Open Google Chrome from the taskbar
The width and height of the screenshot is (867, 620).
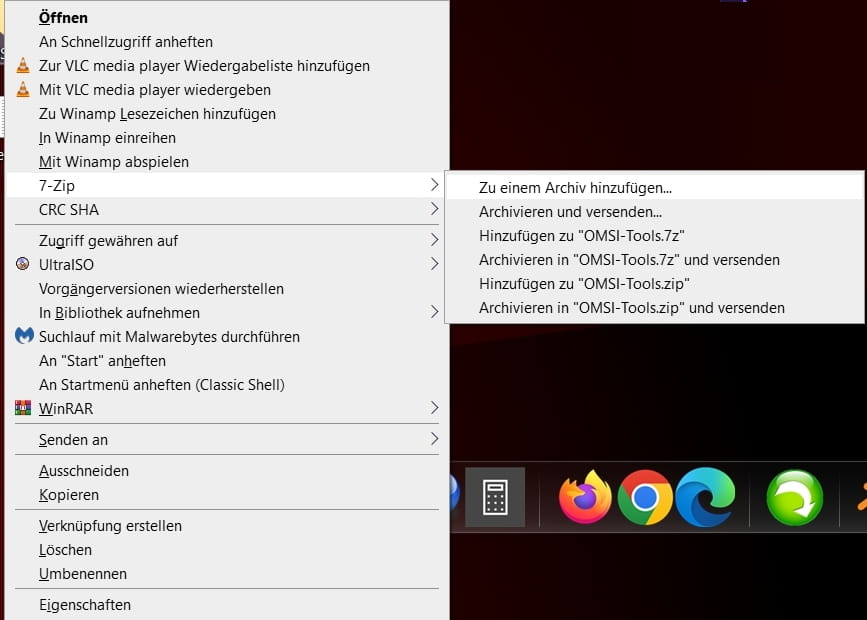click(x=645, y=497)
